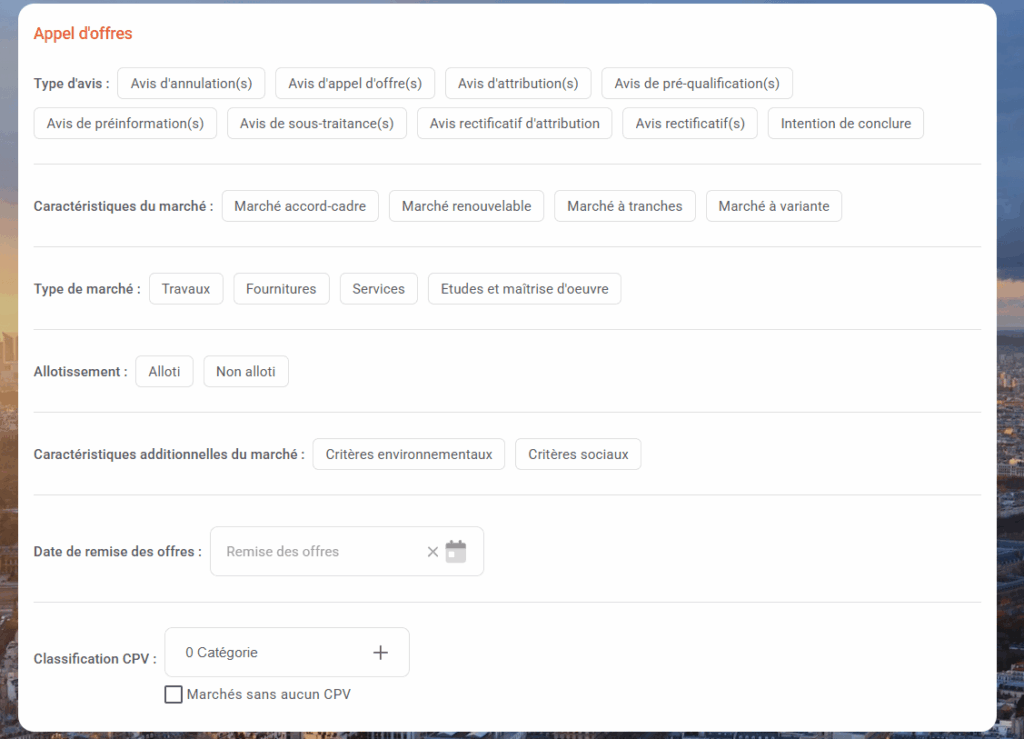The height and width of the screenshot is (739, 1024).
Task: Select Etudes et maîtrise d'oeuvre type
Action: coord(525,289)
